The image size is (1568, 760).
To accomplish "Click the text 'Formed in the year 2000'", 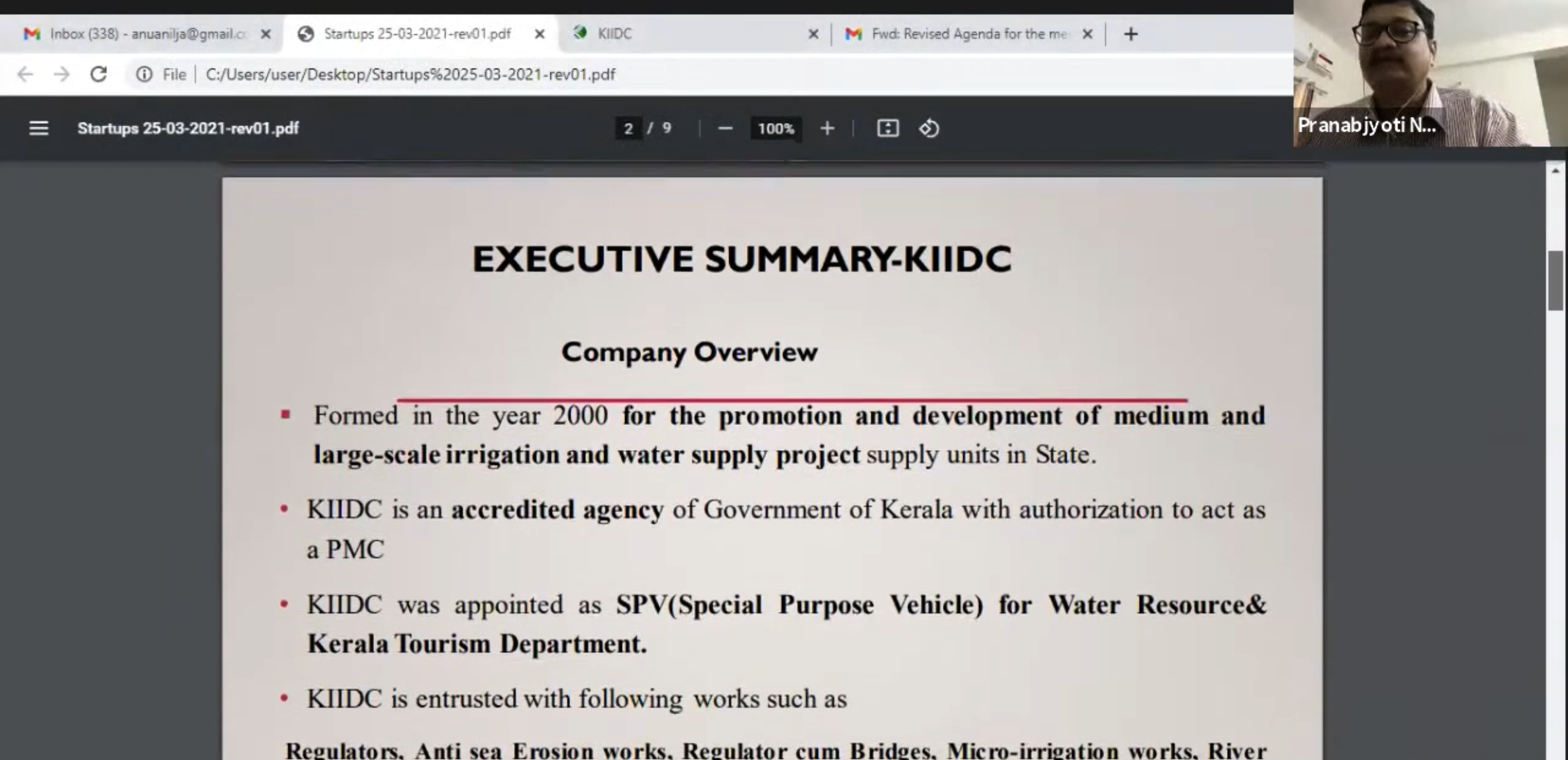I will click(461, 415).
